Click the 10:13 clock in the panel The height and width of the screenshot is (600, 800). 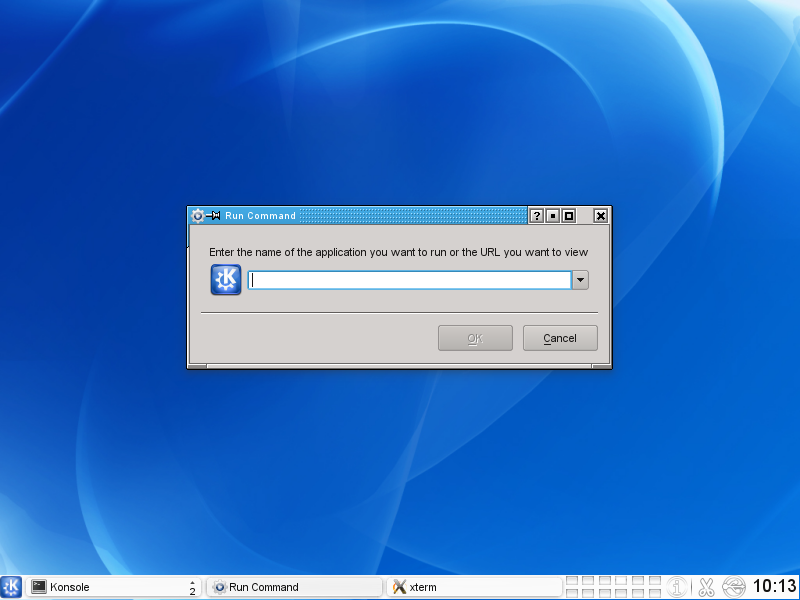(774, 586)
